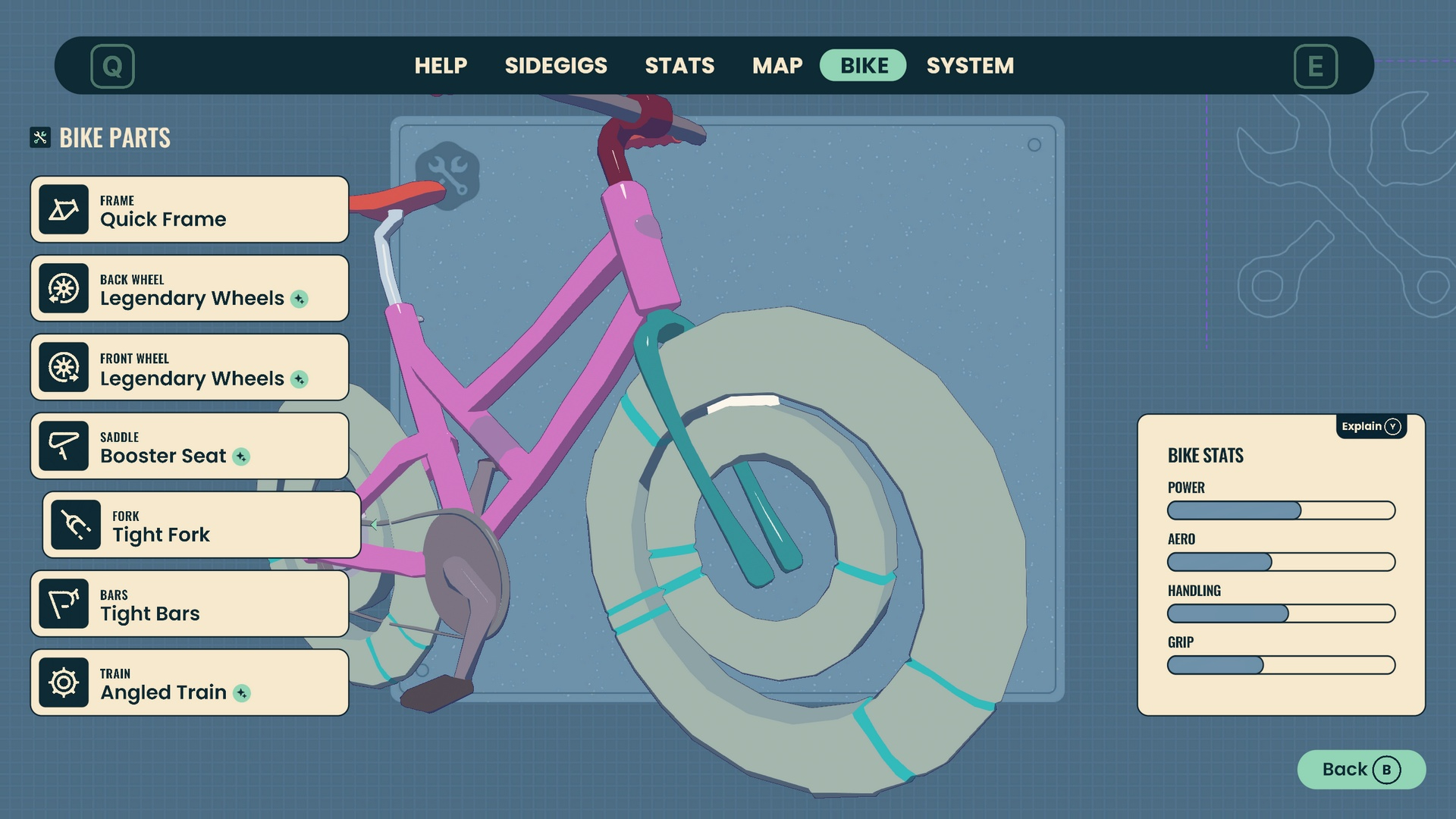The image size is (1456, 819).
Task: Pick the Angled Train card
Action: (190, 682)
